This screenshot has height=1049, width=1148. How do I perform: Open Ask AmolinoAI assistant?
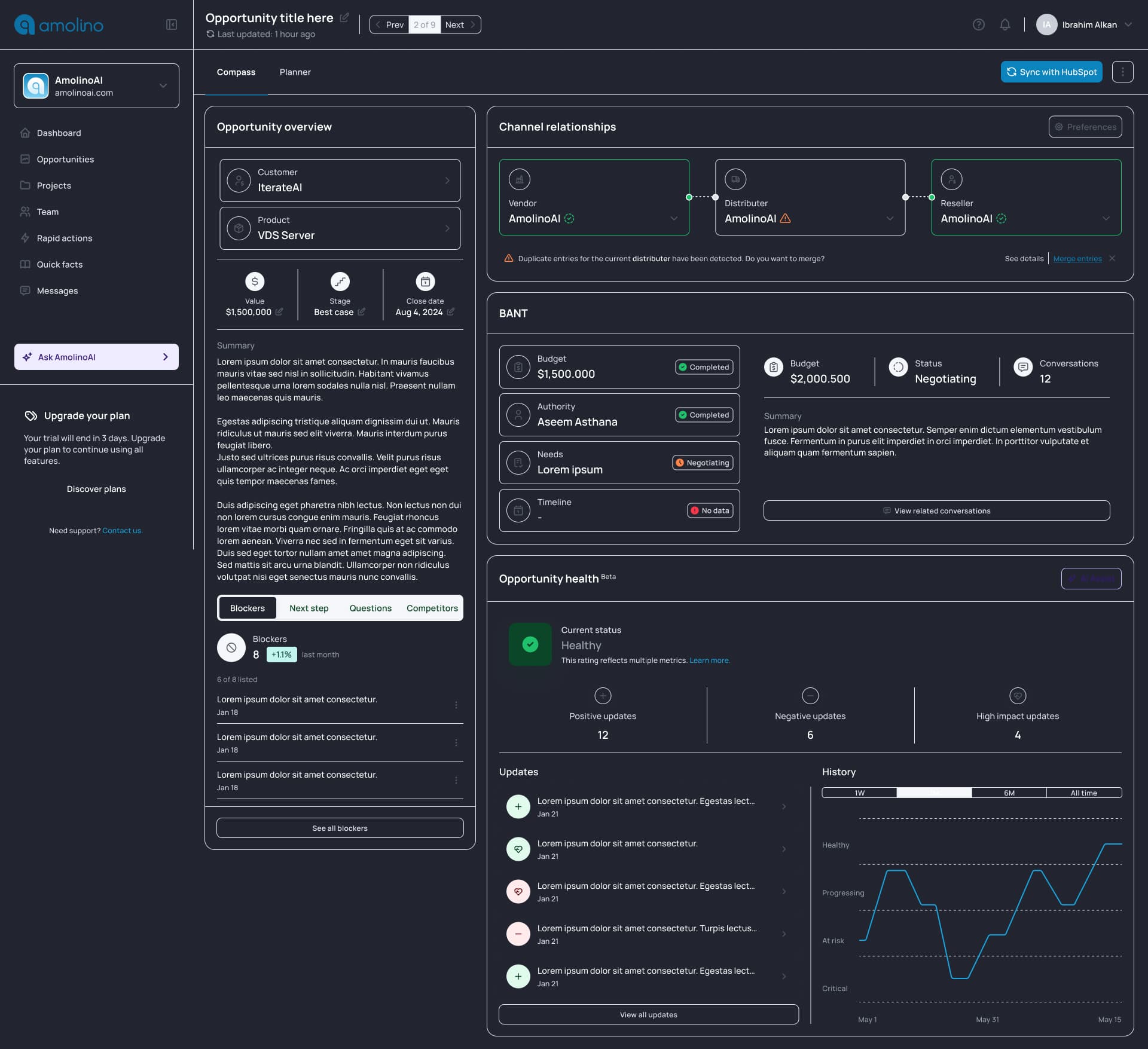96,357
